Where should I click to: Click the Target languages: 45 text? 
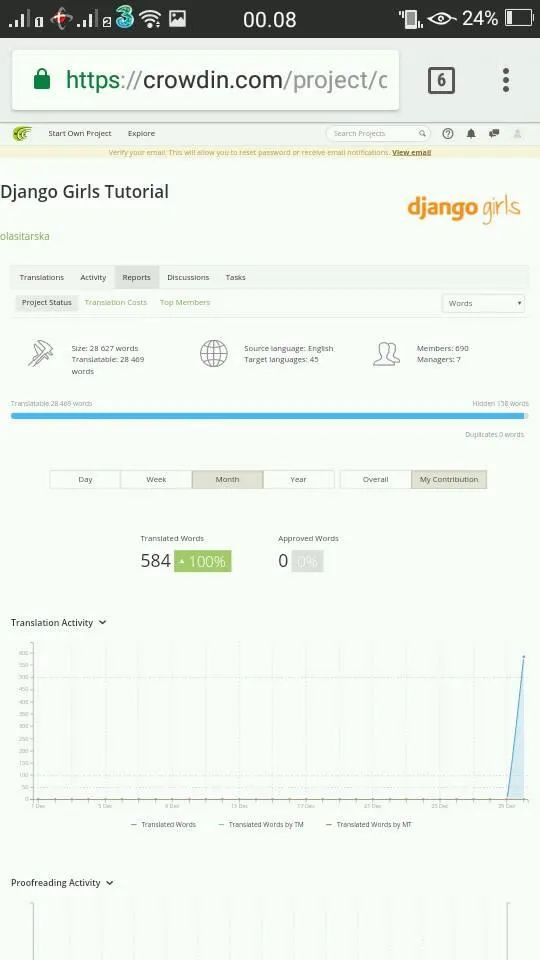tap(281, 359)
